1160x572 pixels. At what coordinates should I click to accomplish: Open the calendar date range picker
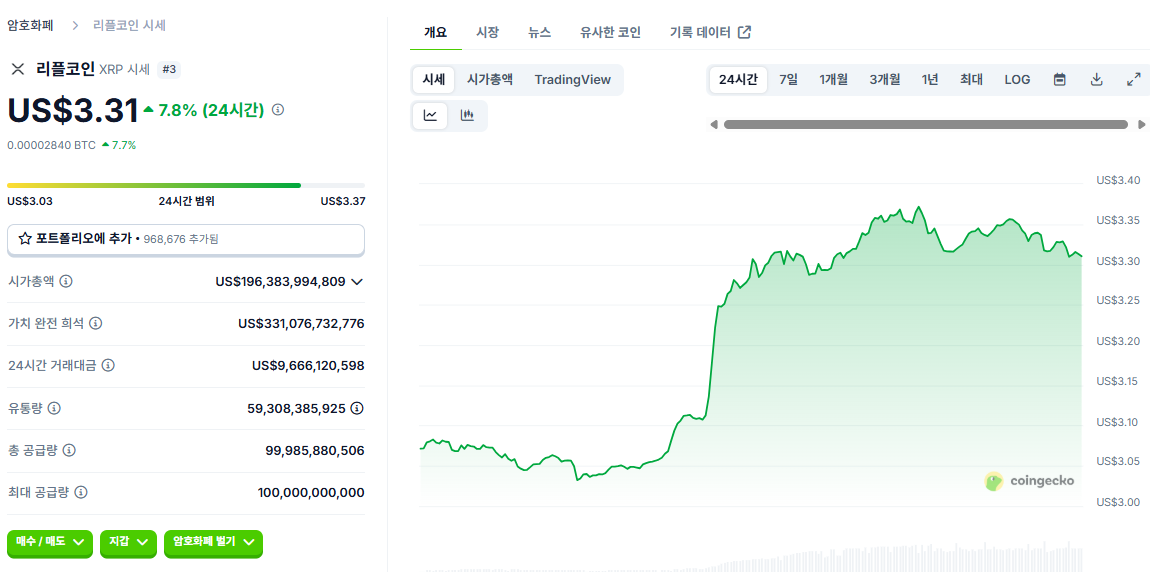click(1059, 80)
